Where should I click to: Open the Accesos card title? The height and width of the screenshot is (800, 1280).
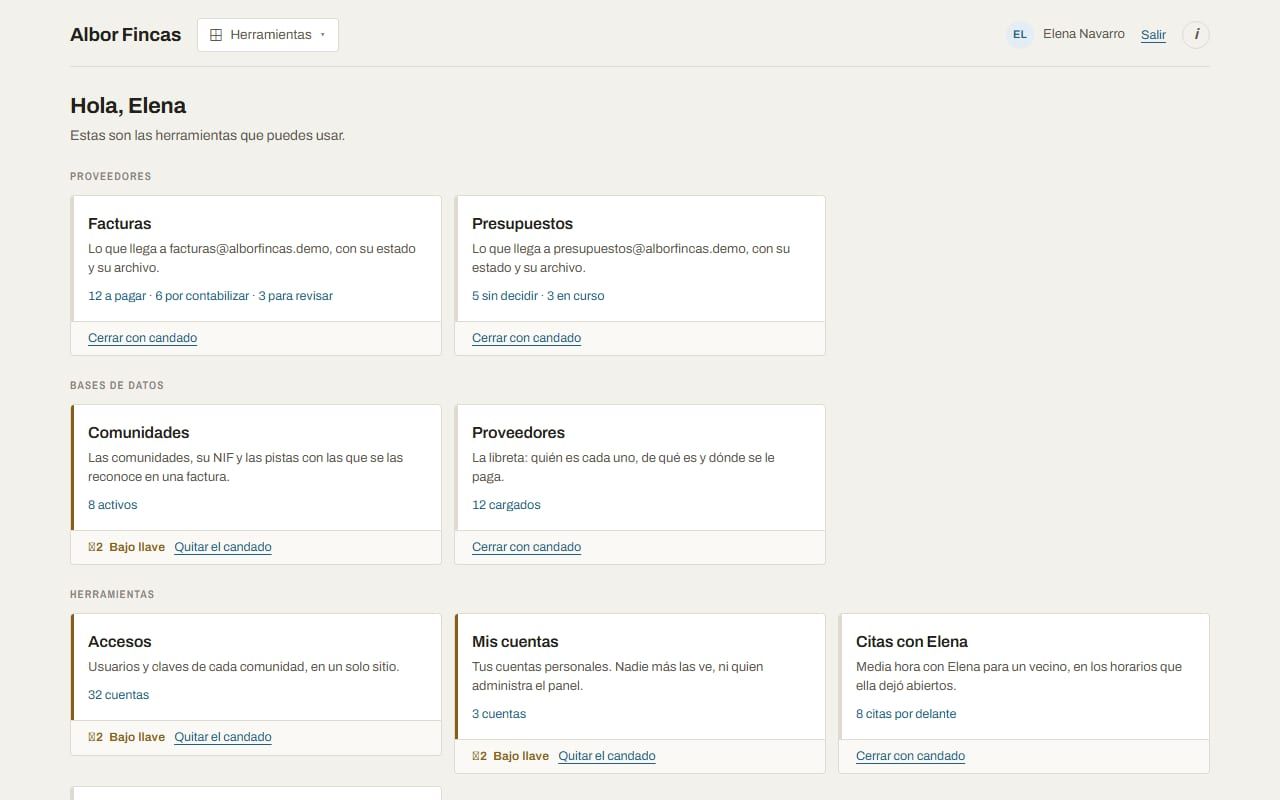[x=120, y=642]
